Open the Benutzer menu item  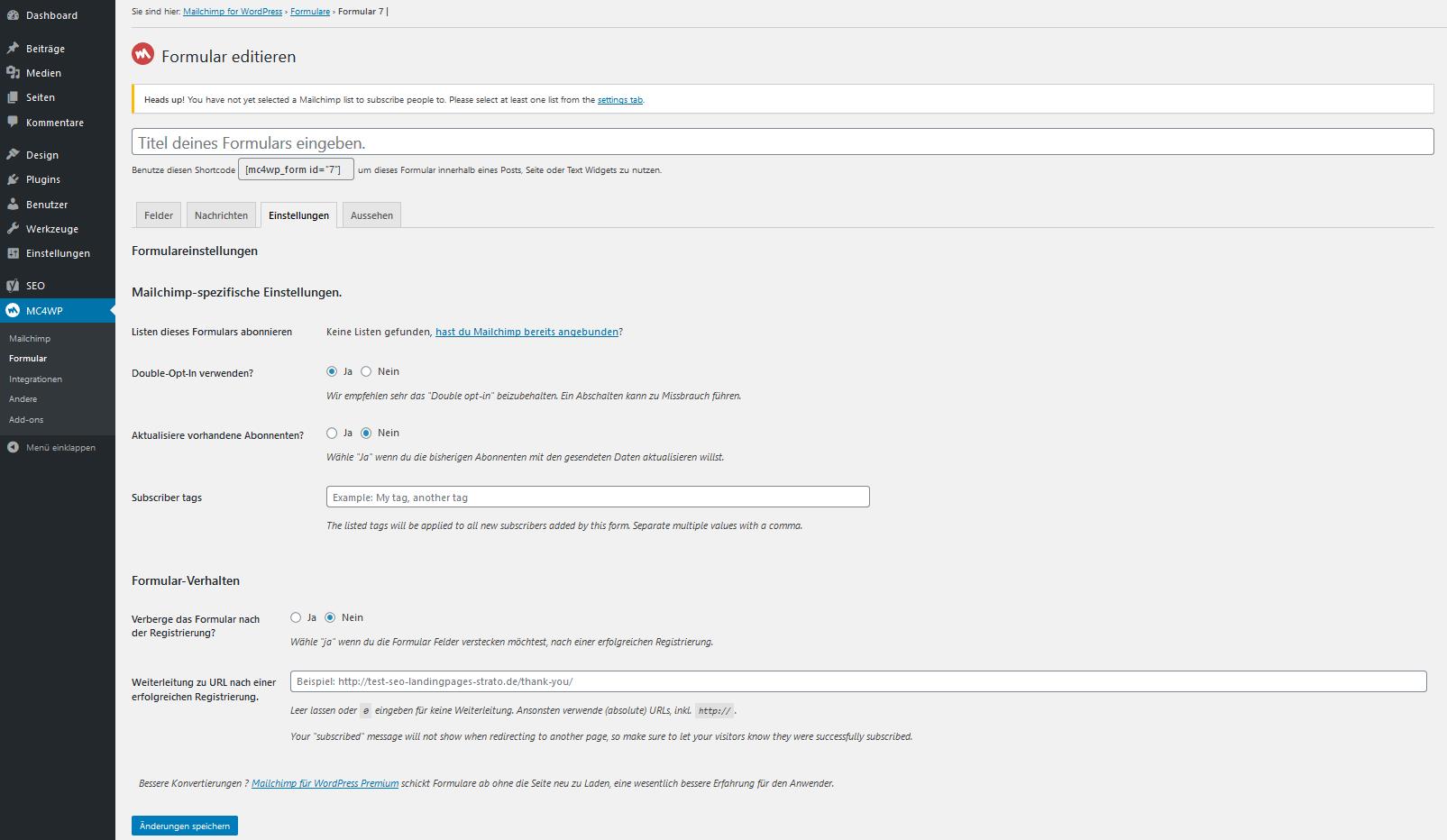click(x=58, y=205)
